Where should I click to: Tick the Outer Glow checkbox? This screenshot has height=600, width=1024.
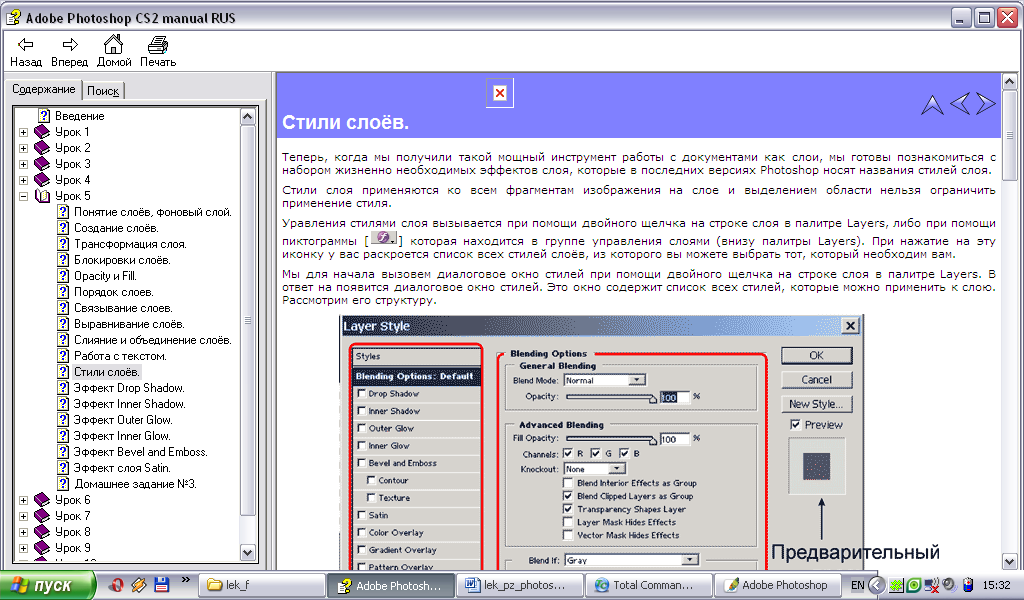(361, 428)
